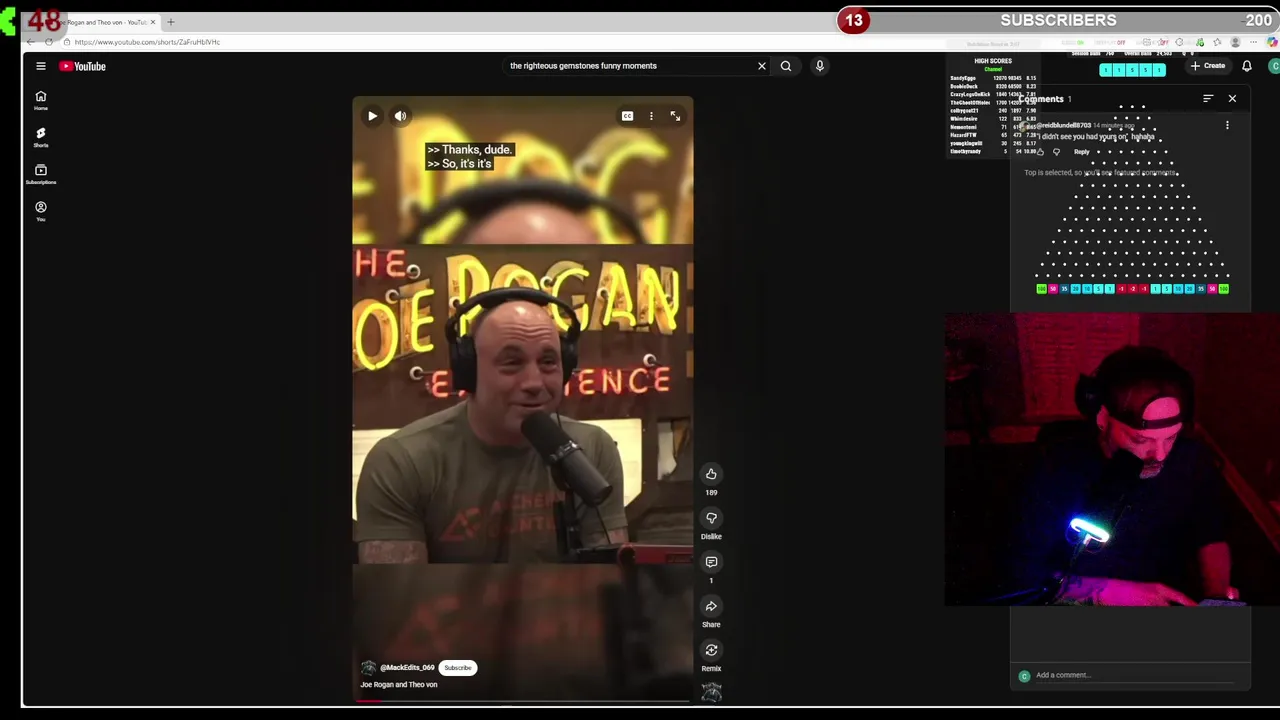Mute the Short's volume
The height and width of the screenshot is (720, 1280).
click(x=400, y=116)
